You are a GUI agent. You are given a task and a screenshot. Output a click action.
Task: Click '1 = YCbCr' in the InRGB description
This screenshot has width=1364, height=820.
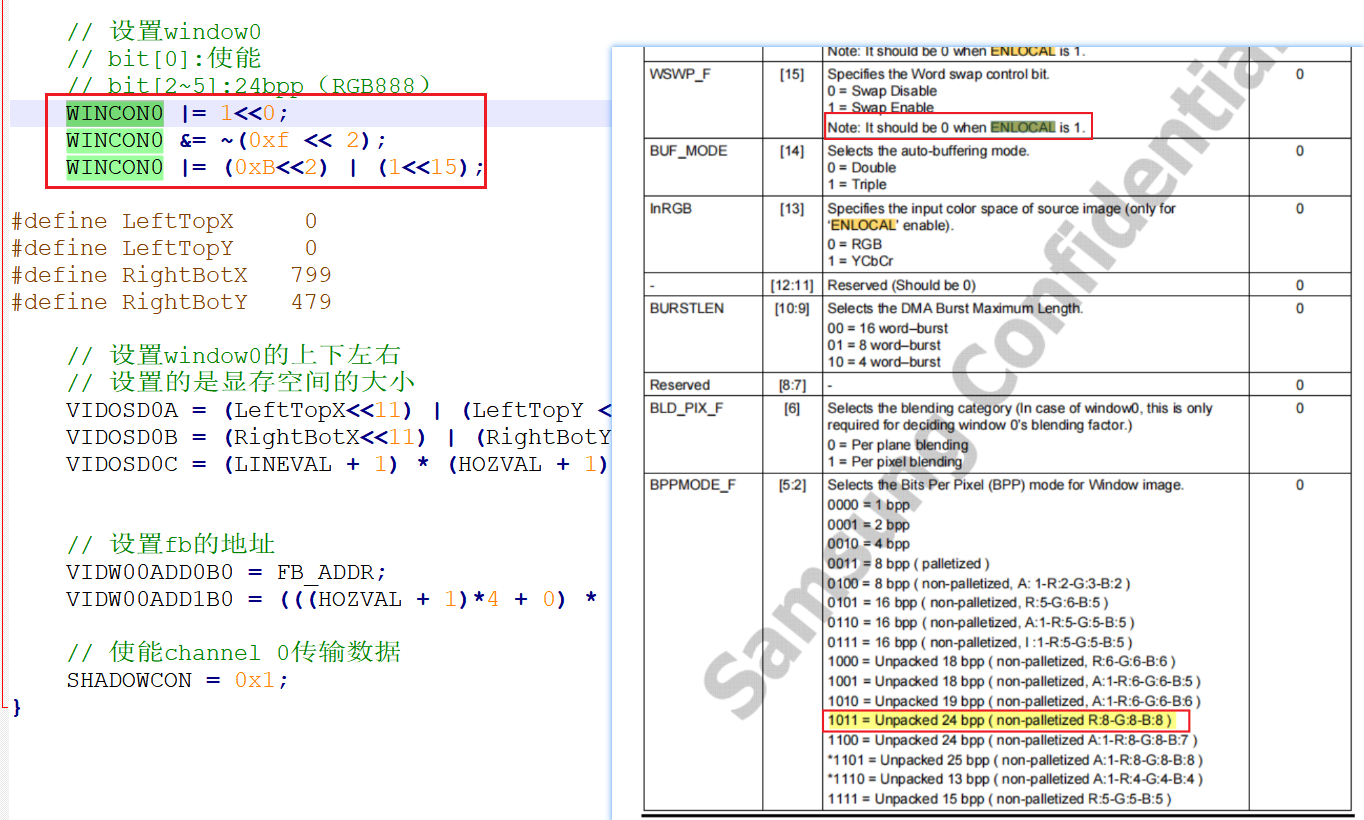(861, 261)
